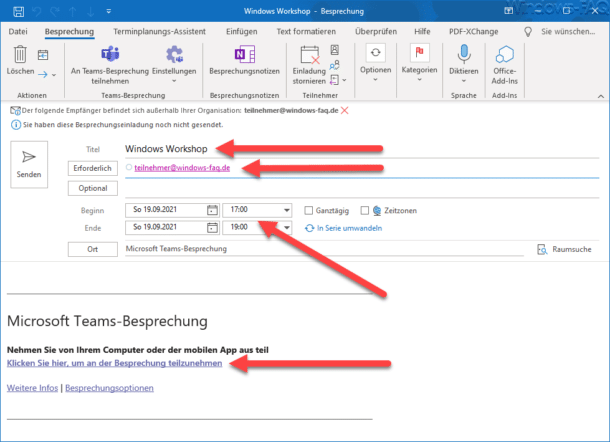Enable the Zeitzonen checkbox
610x442 pixels.
[x=365, y=210]
